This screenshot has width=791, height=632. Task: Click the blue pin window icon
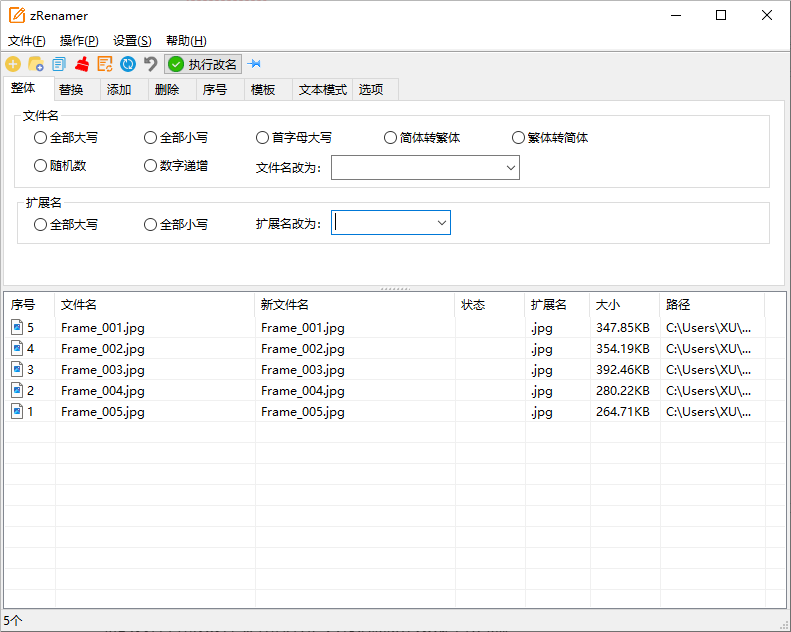[x=254, y=64]
